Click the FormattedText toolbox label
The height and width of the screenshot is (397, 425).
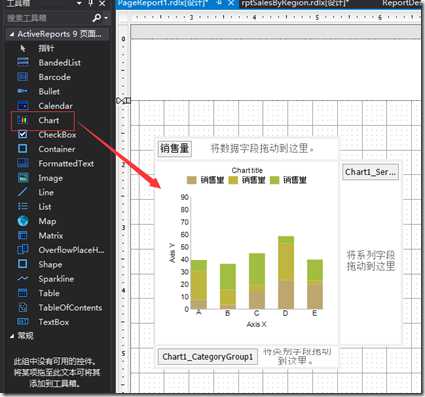click(x=66, y=164)
